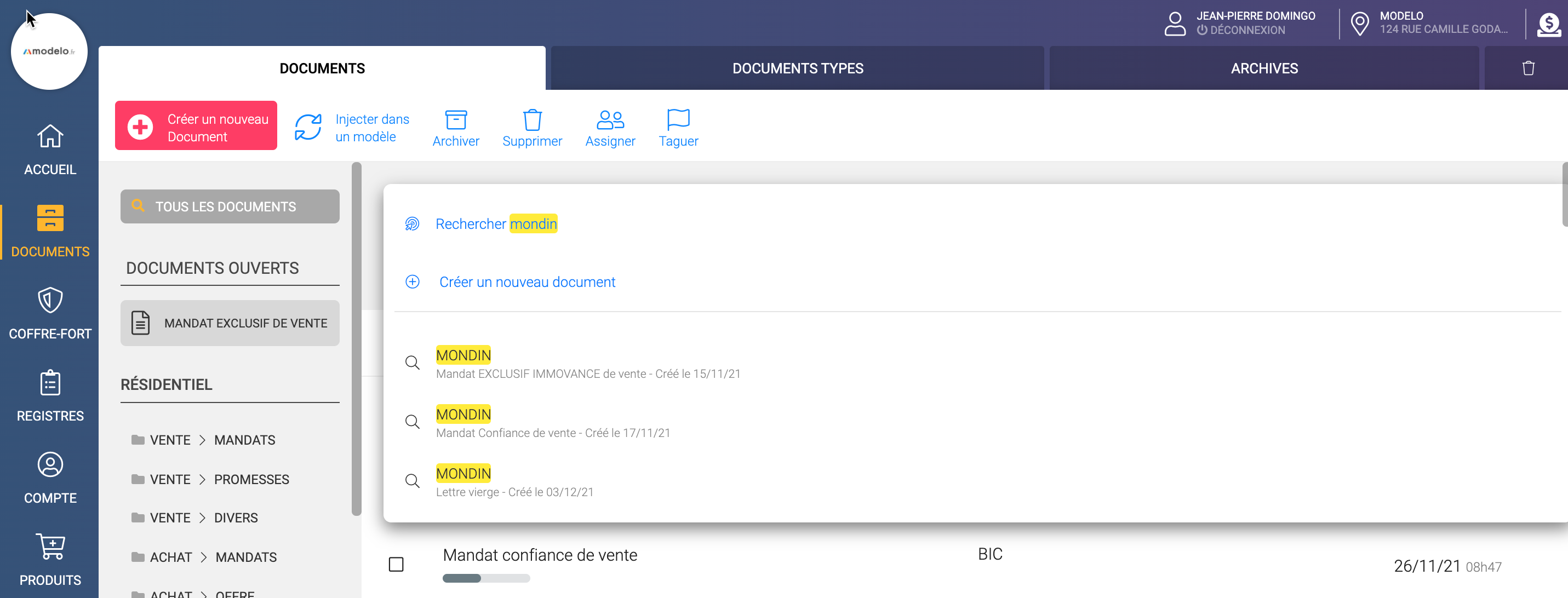Open the Produits shopping cart icon
The image size is (1568, 598).
click(50, 547)
